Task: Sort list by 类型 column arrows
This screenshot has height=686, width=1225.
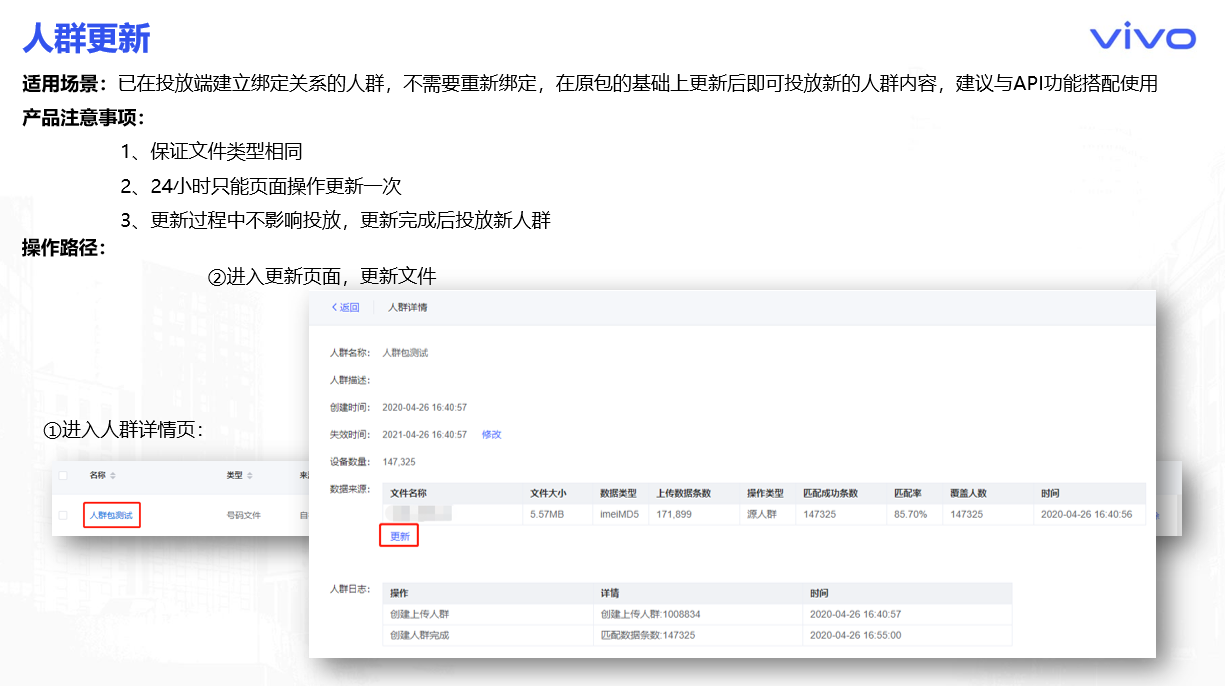Action: coord(250,476)
